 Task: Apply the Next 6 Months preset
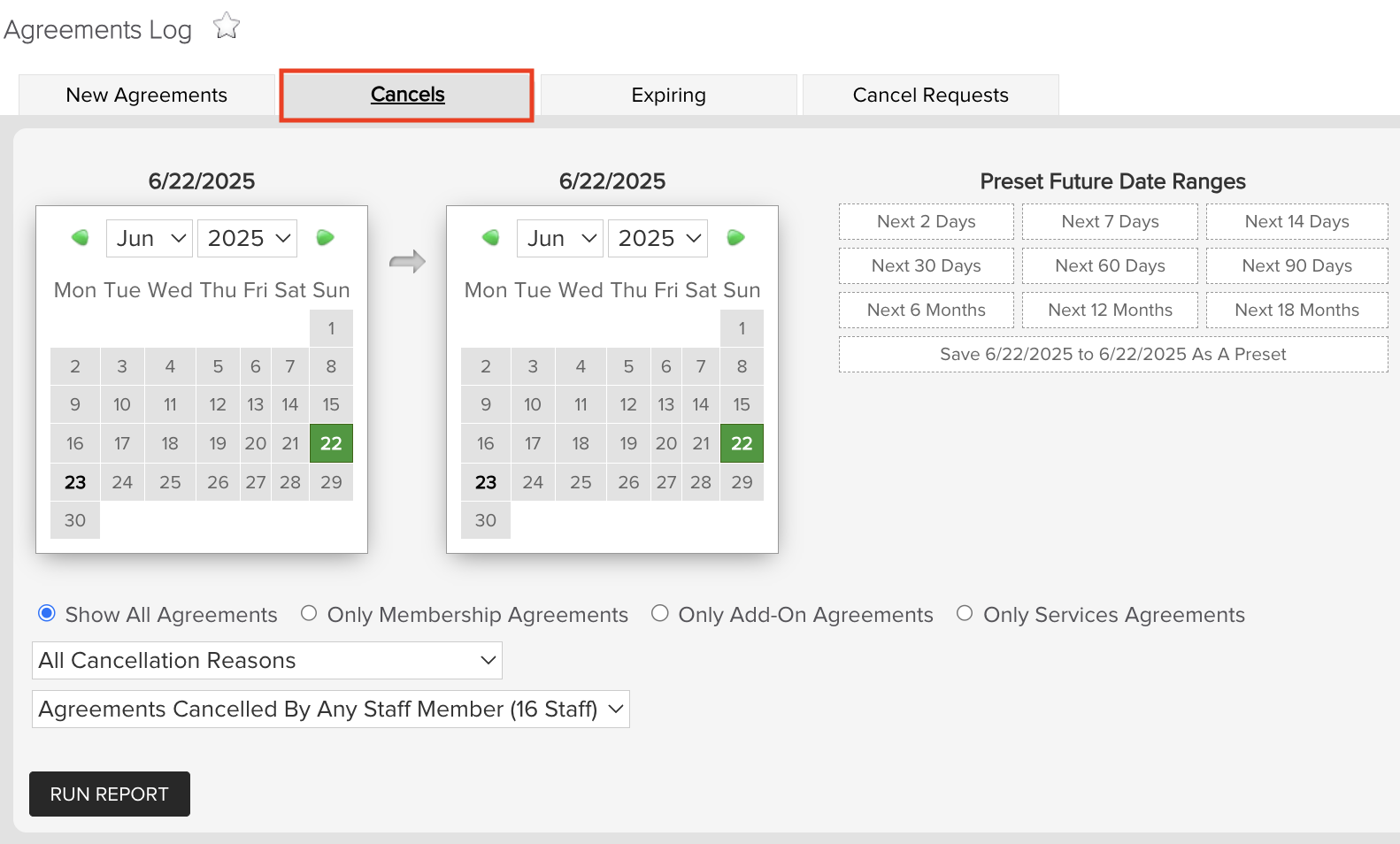(x=927, y=310)
